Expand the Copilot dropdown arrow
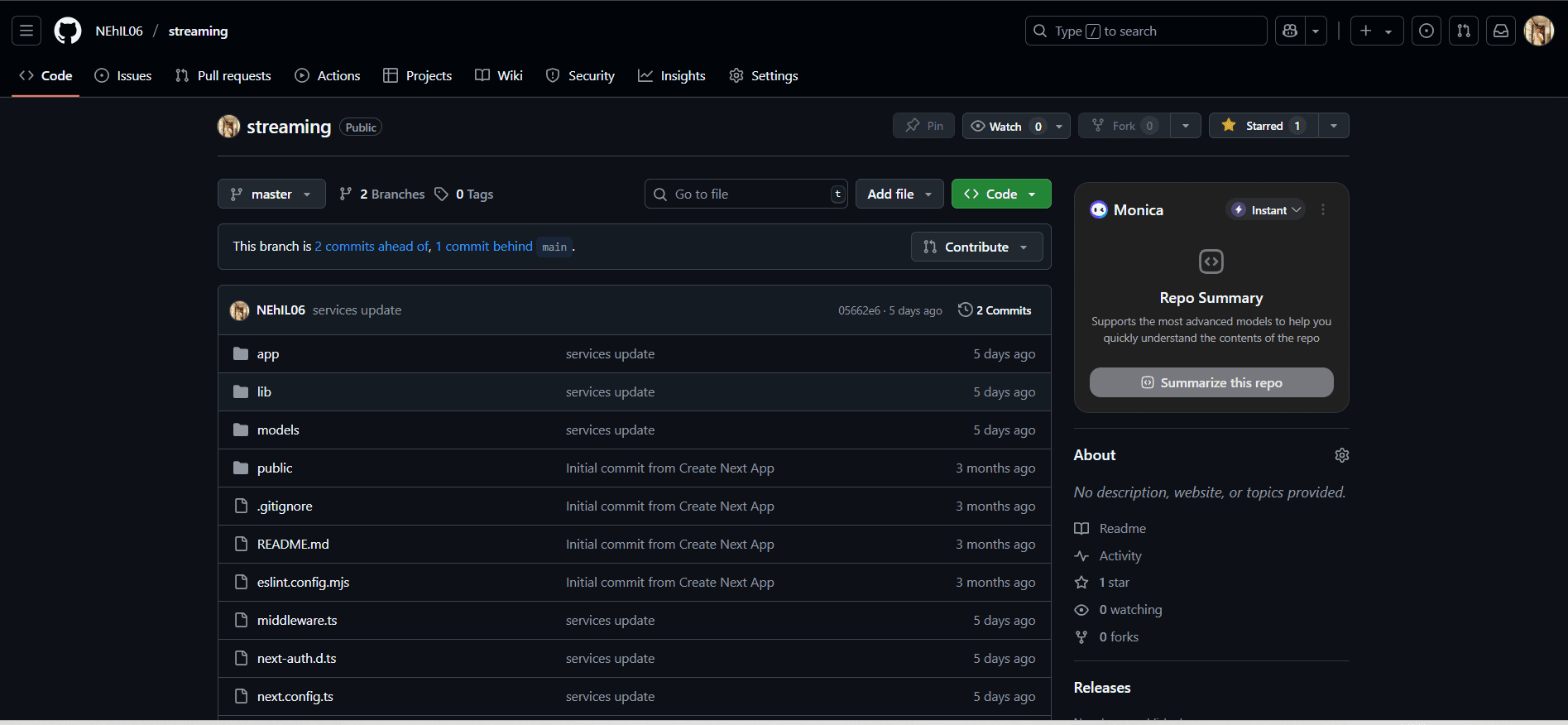1568x725 pixels. [1316, 31]
